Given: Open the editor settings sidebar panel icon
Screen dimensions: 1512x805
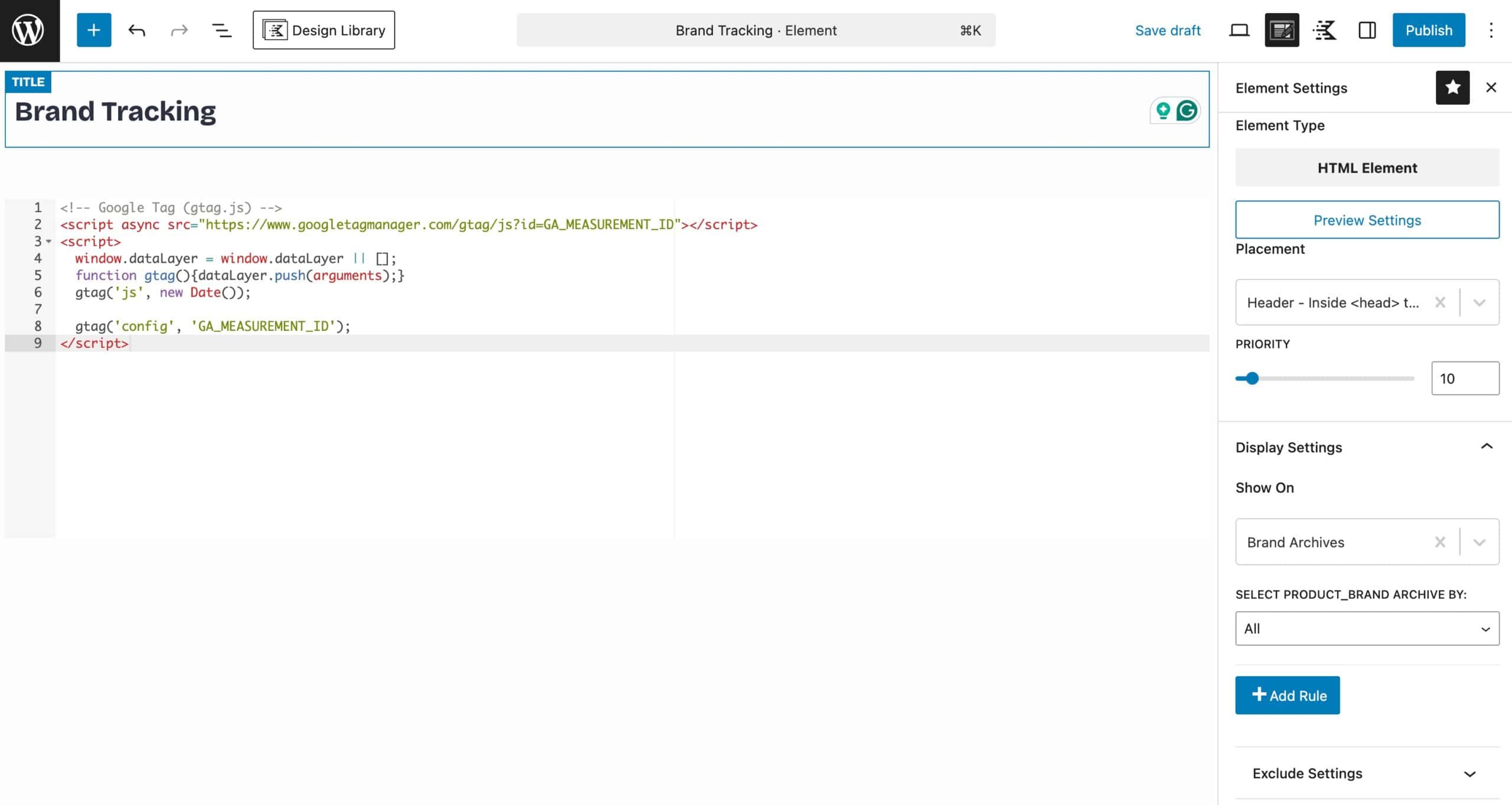Looking at the screenshot, I should click(1366, 30).
